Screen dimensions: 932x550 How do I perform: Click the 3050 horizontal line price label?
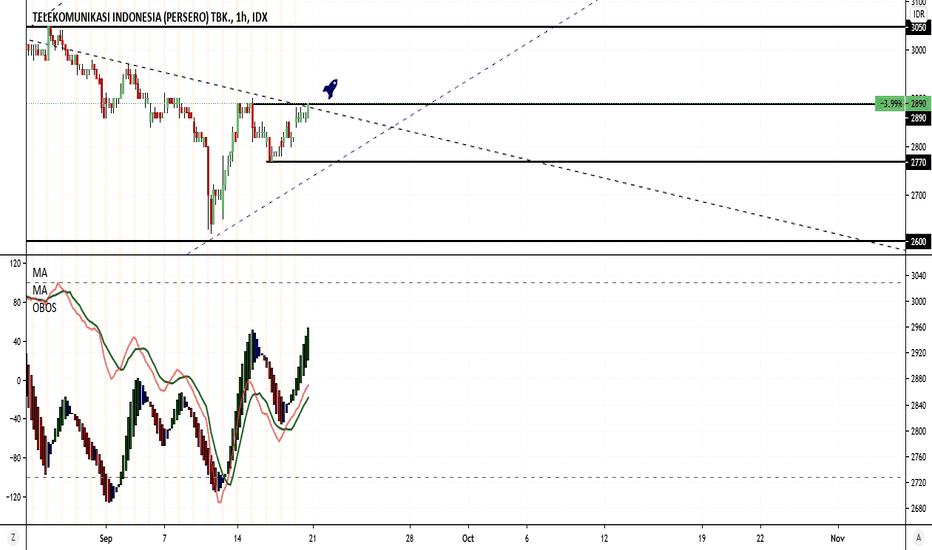pyautogui.click(x=918, y=27)
